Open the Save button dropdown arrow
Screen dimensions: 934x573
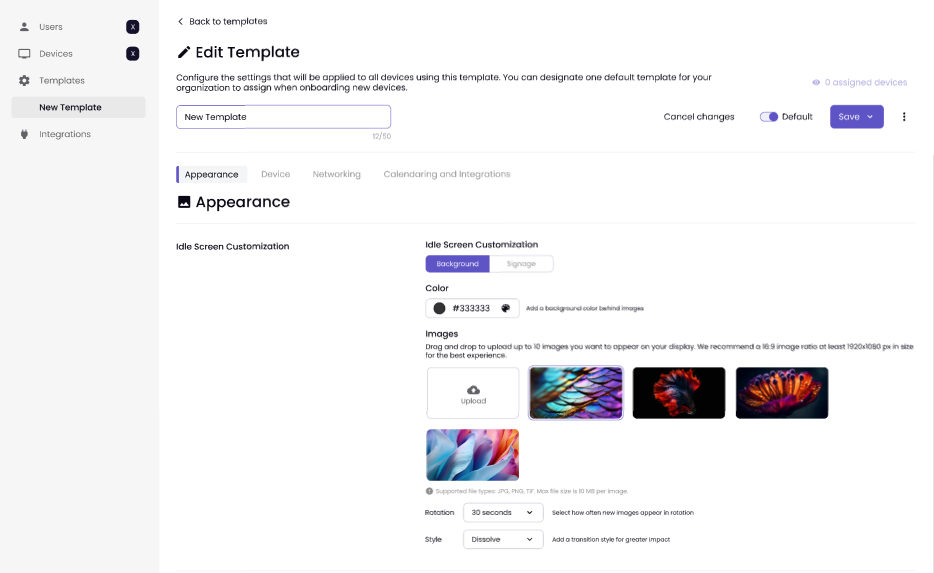(870, 117)
